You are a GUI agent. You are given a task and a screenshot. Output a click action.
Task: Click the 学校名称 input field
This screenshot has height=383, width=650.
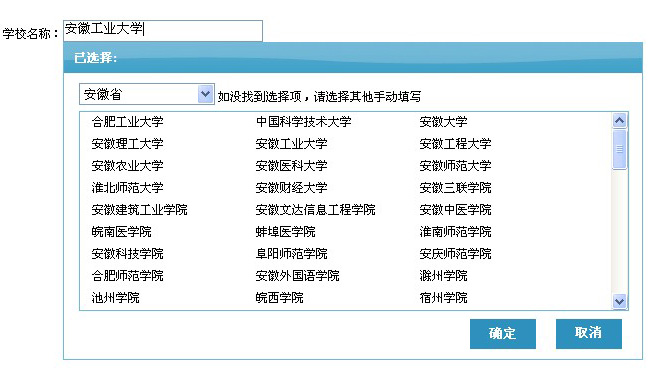point(163,31)
